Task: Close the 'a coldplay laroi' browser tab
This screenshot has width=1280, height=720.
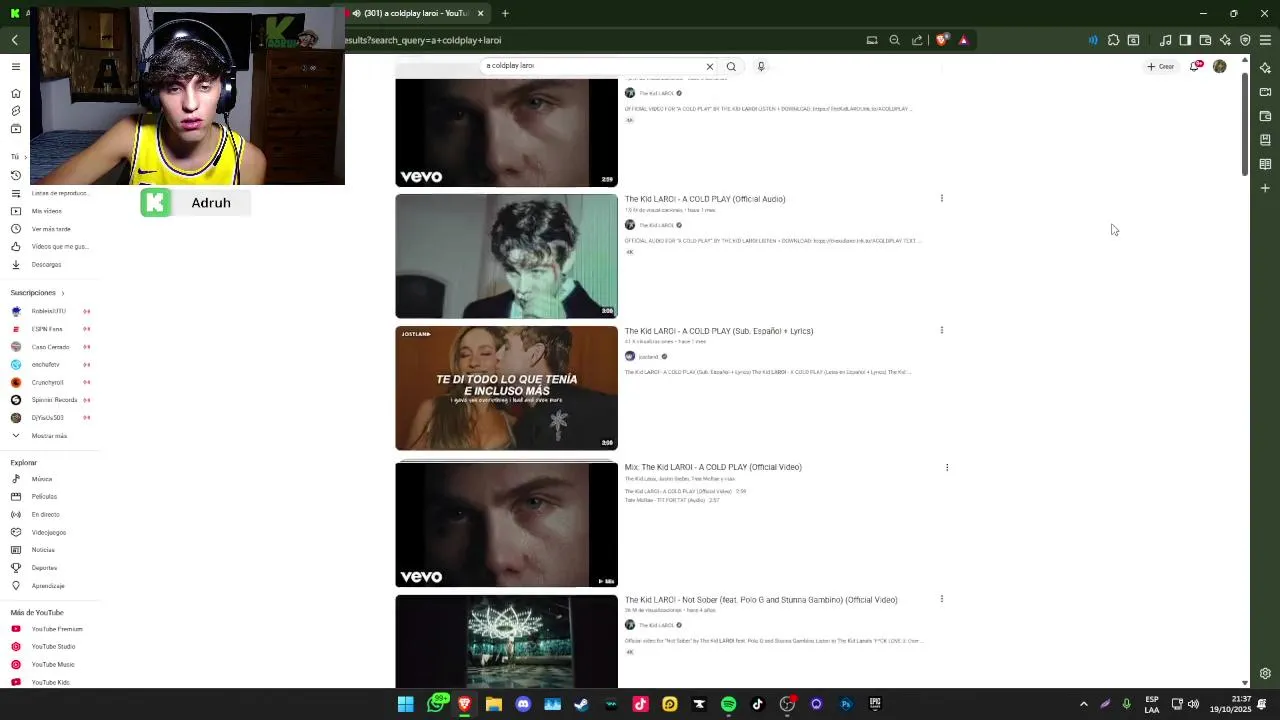Action: pos(480,13)
